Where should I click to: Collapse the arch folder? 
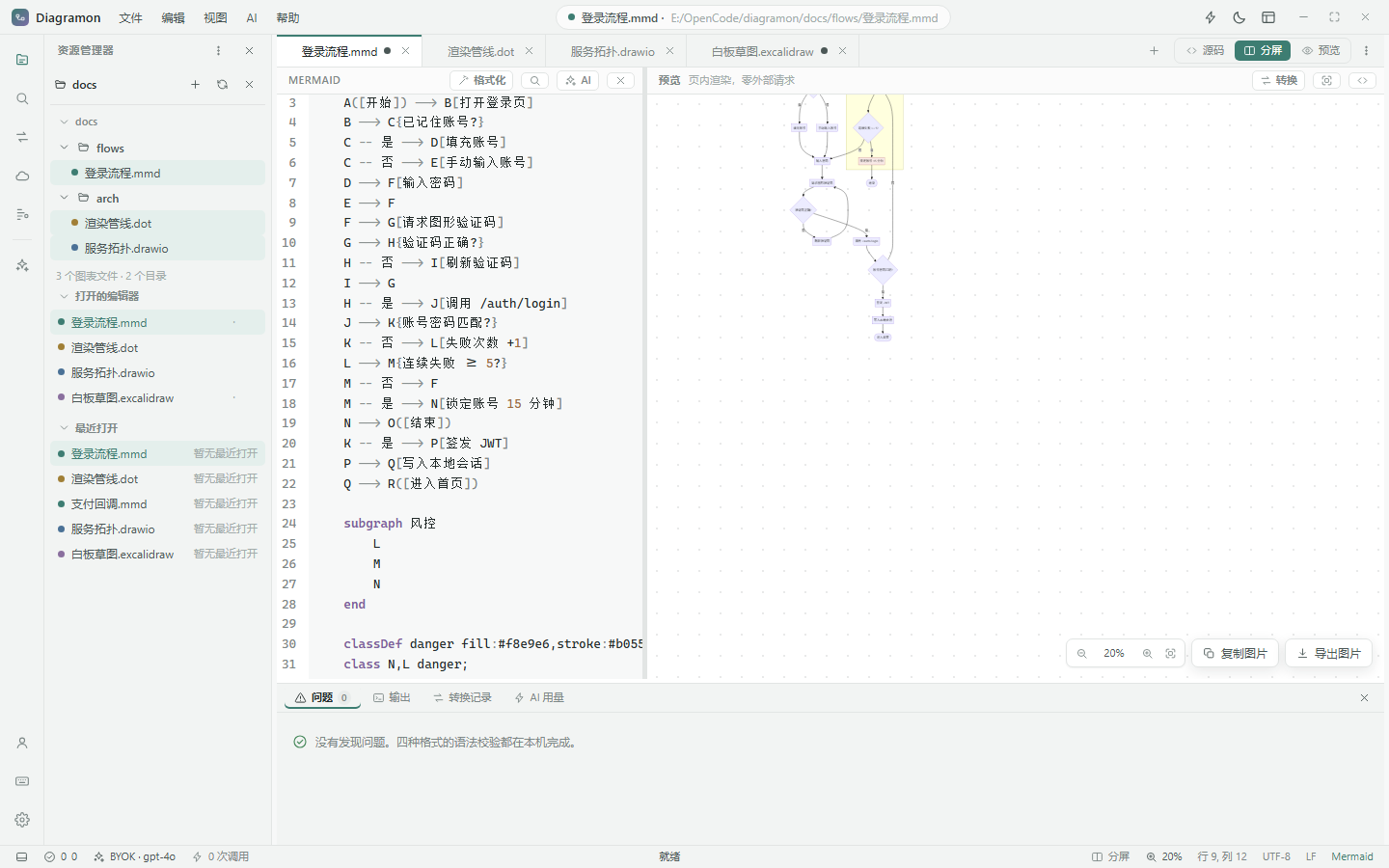point(64,198)
